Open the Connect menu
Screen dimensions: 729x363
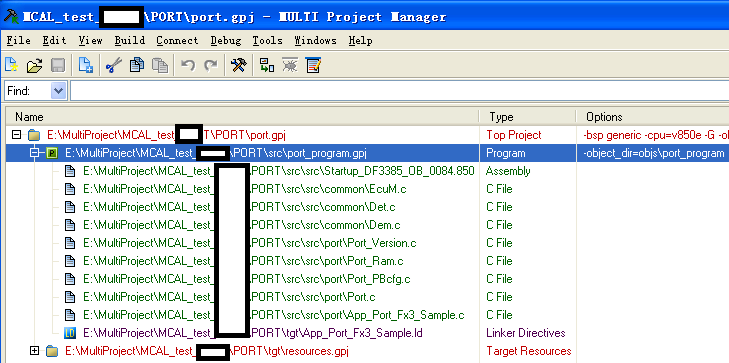[177, 41]
